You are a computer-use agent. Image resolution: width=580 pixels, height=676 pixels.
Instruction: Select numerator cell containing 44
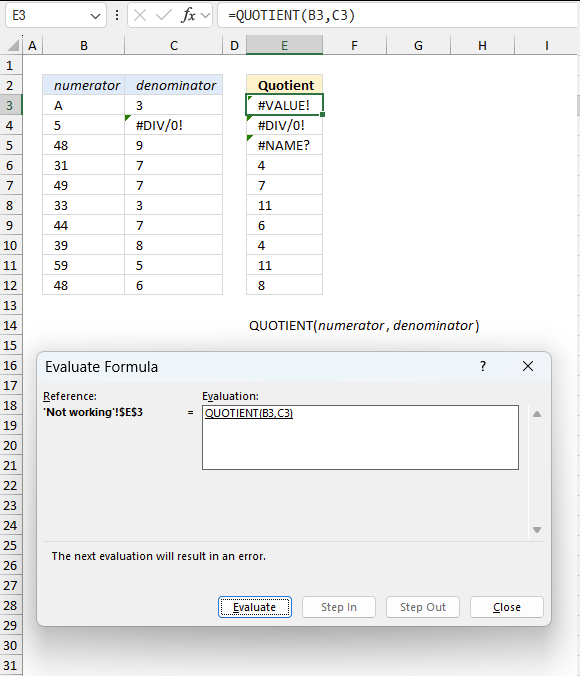84,225
